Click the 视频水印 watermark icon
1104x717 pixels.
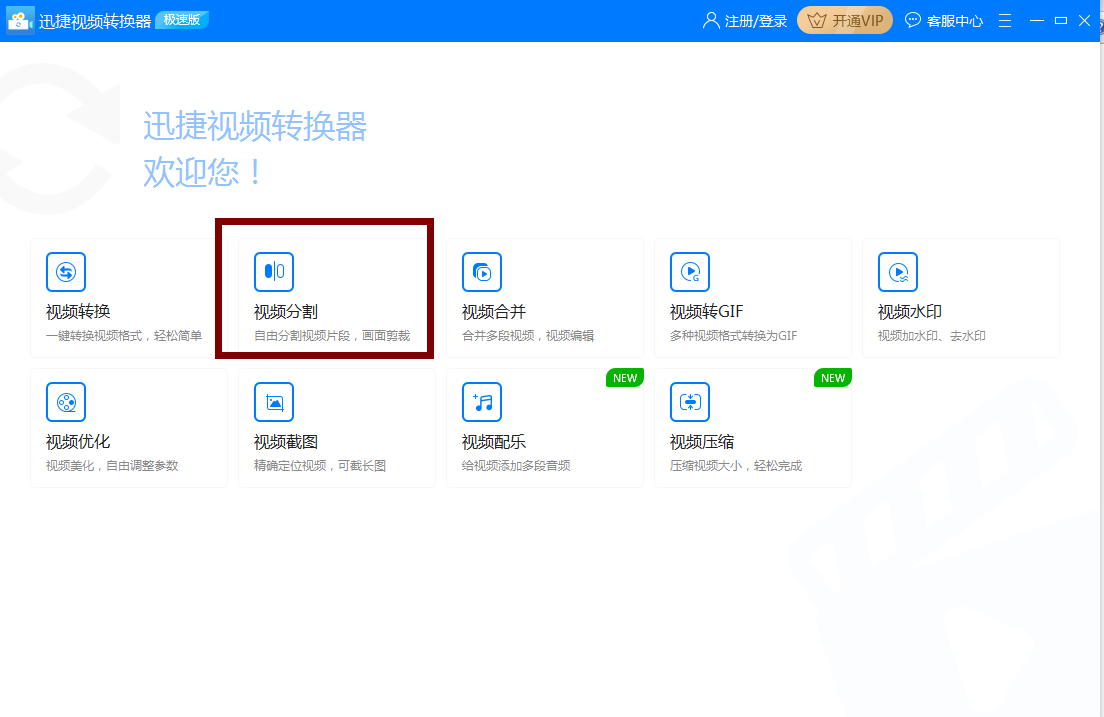pos(898,272)
